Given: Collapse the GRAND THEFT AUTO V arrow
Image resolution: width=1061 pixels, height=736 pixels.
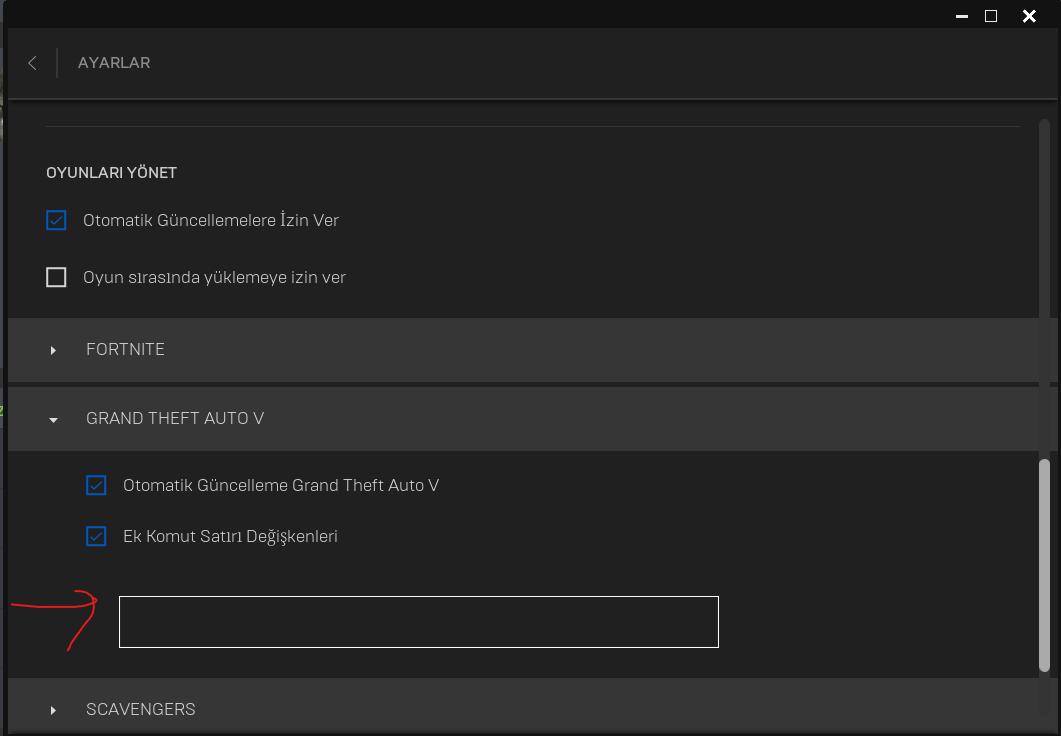Looking at the screenshot, I should click(53, 419).
